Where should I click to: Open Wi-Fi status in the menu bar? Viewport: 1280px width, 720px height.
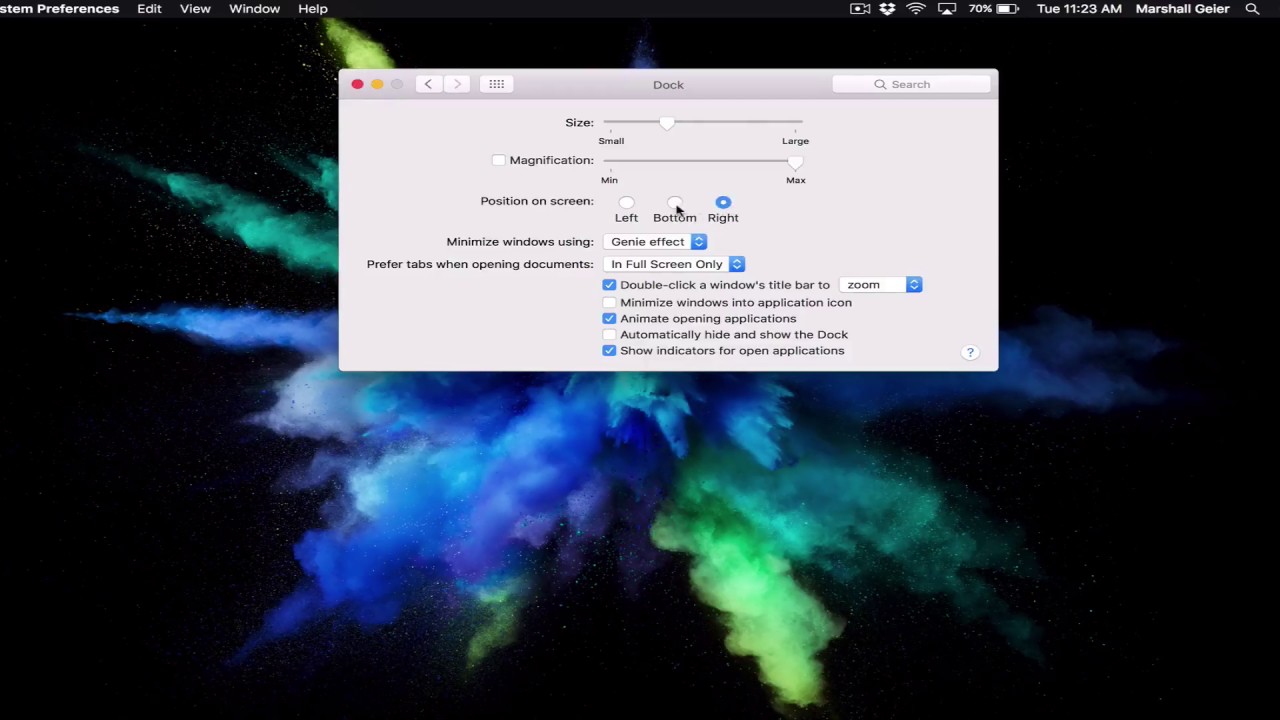[x=916, y=9]
